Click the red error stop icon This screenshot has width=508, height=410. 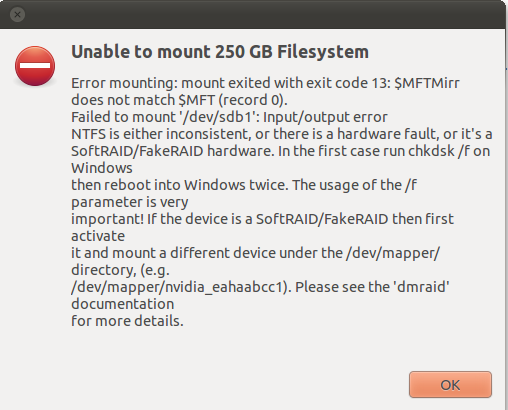point(35,66)
